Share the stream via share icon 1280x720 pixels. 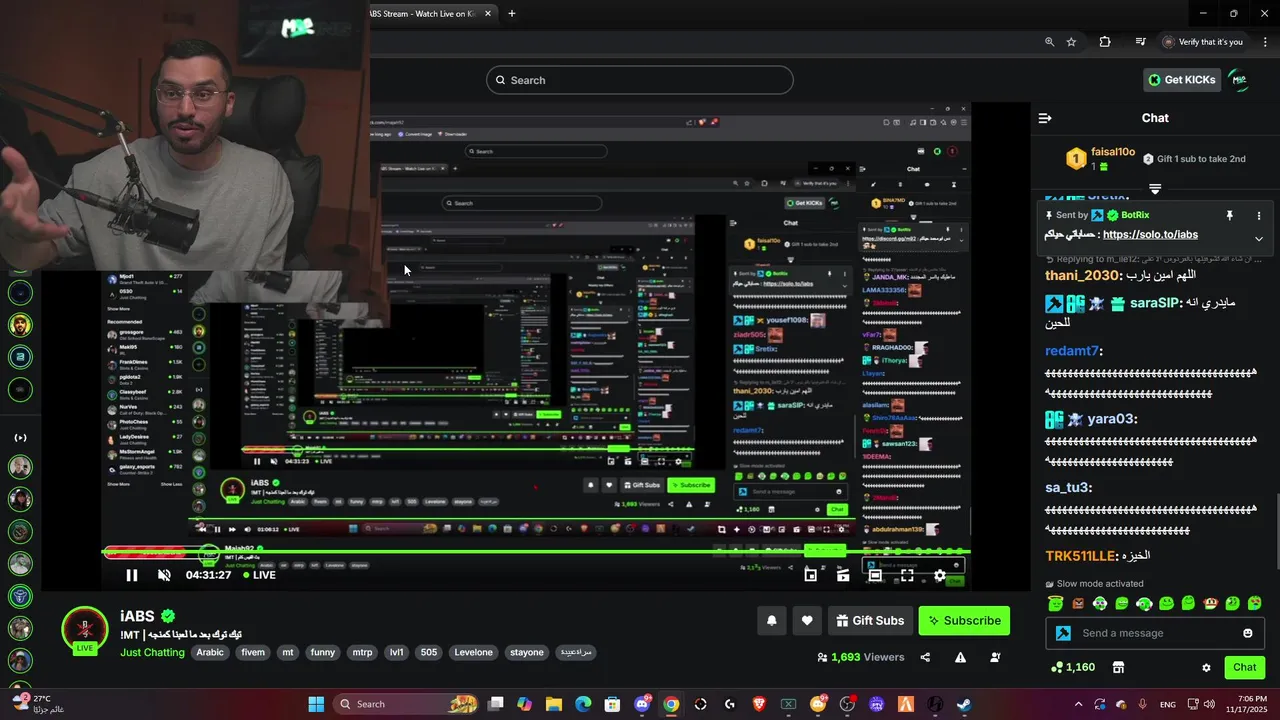925,657
